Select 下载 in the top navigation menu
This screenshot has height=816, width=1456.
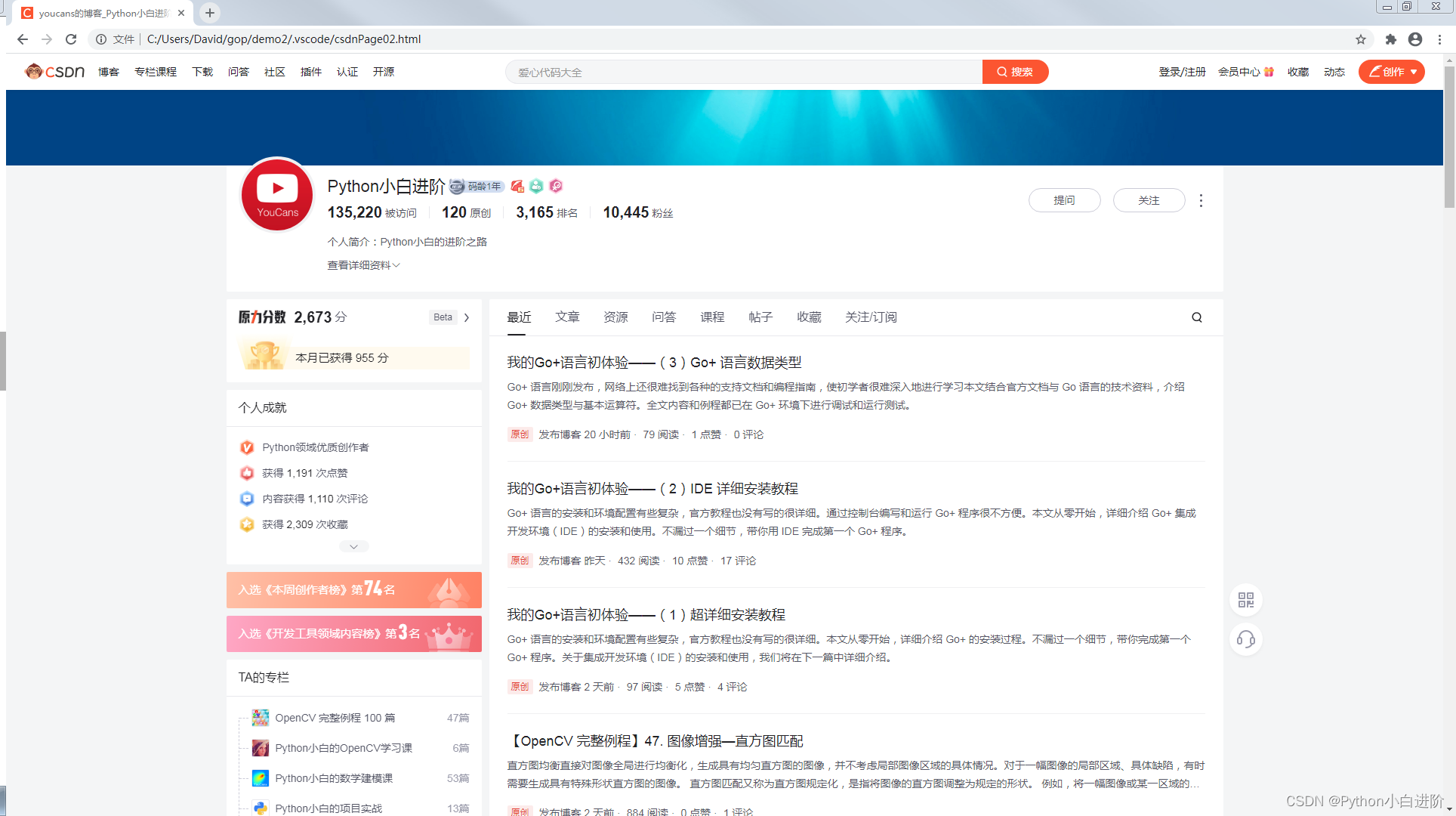pyautogui.click(x=202, y=71)
